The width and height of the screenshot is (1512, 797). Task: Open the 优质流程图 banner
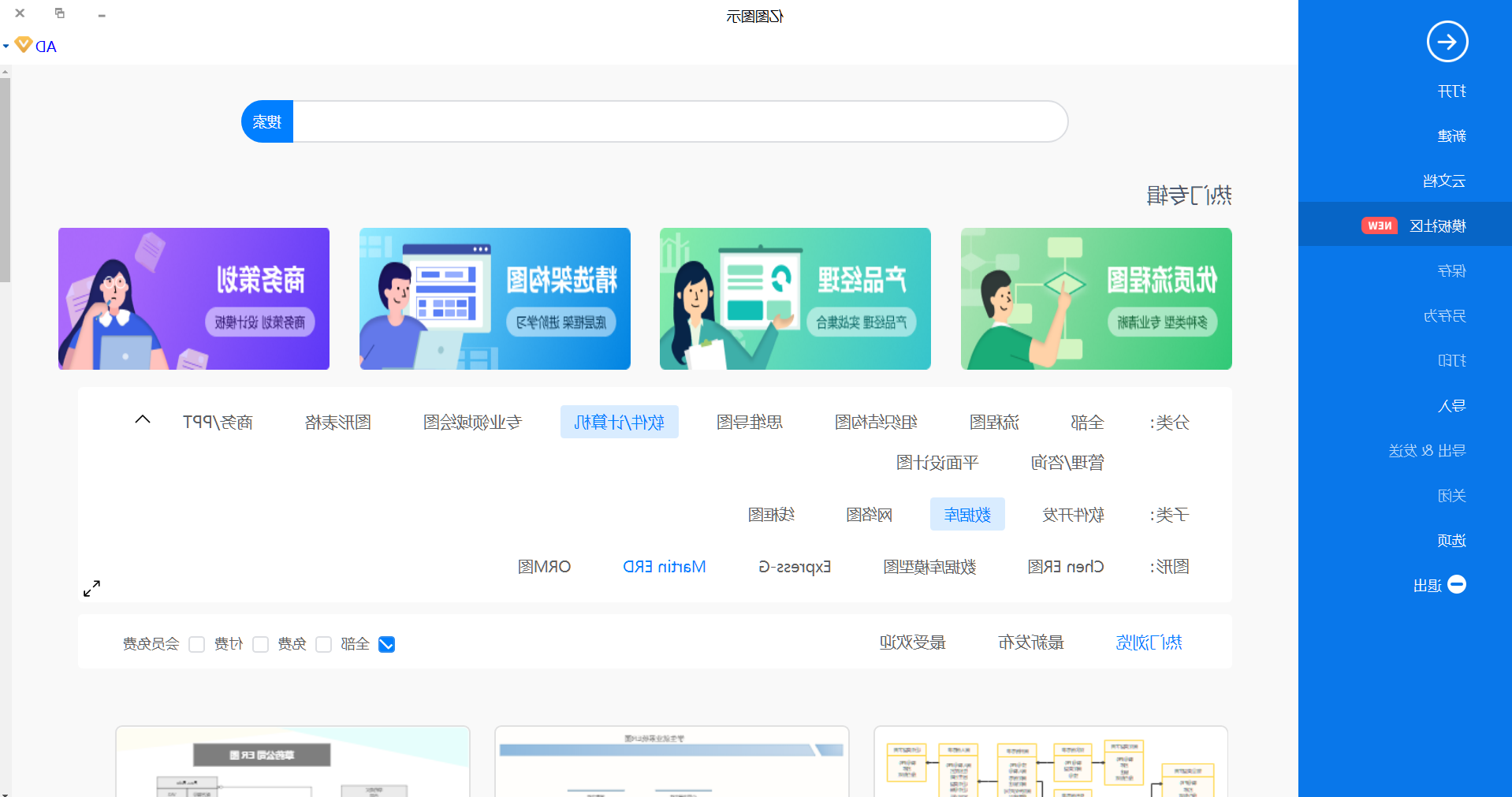[x=1097, y=299]
